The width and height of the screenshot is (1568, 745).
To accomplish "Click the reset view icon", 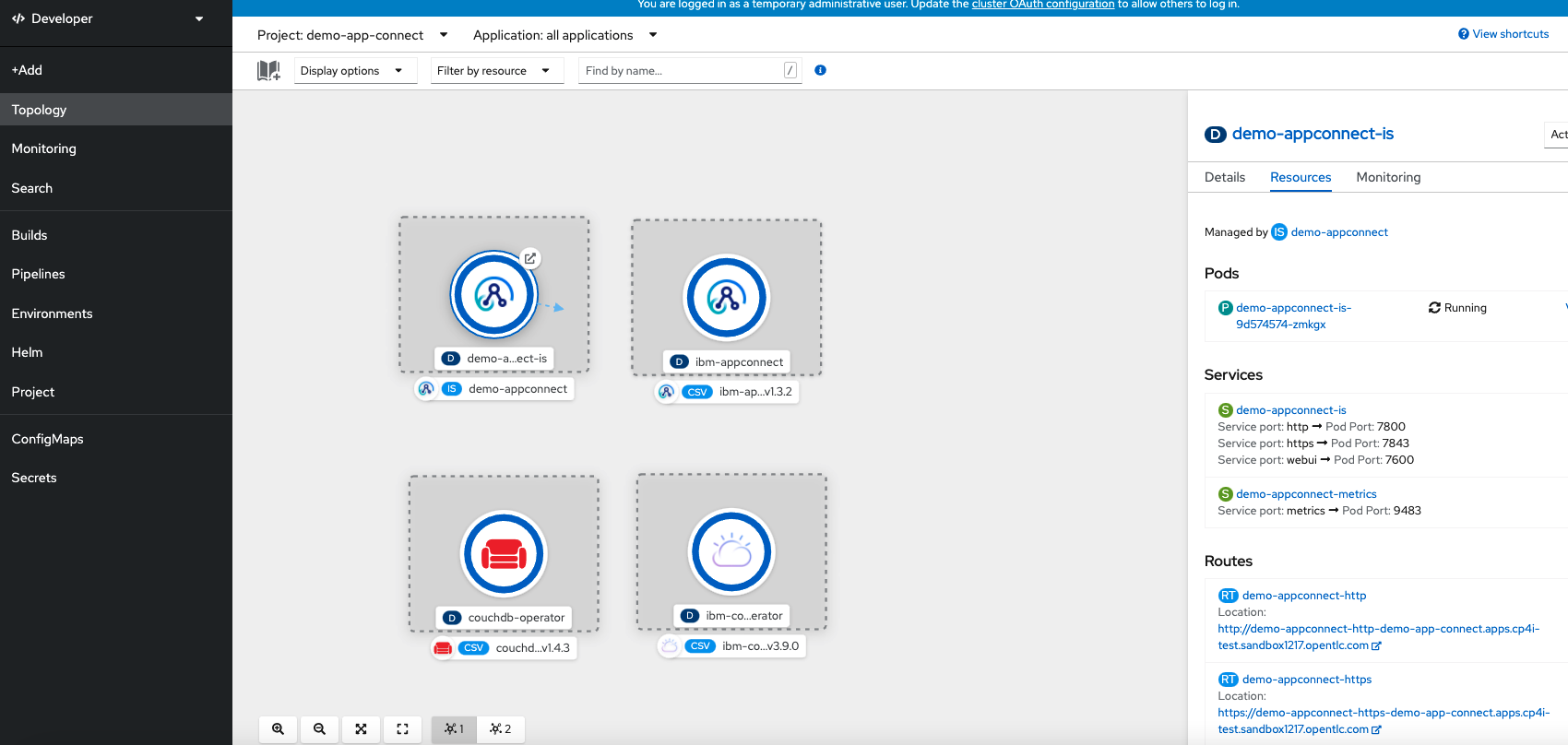I will coord(402,728).
